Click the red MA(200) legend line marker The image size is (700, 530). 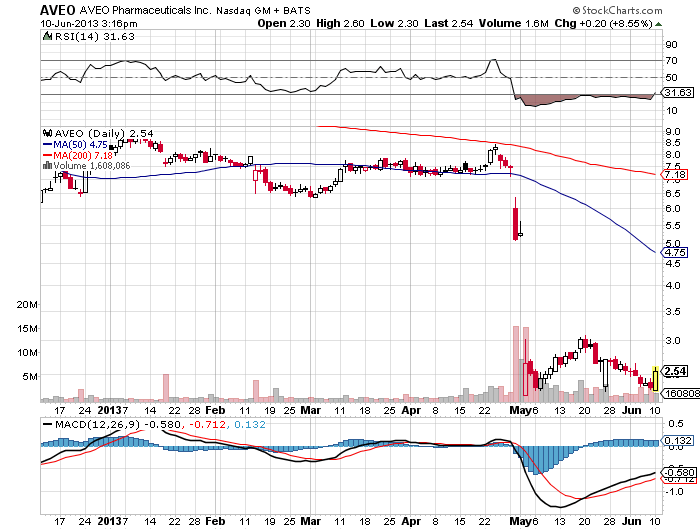(x=47, y=155)
